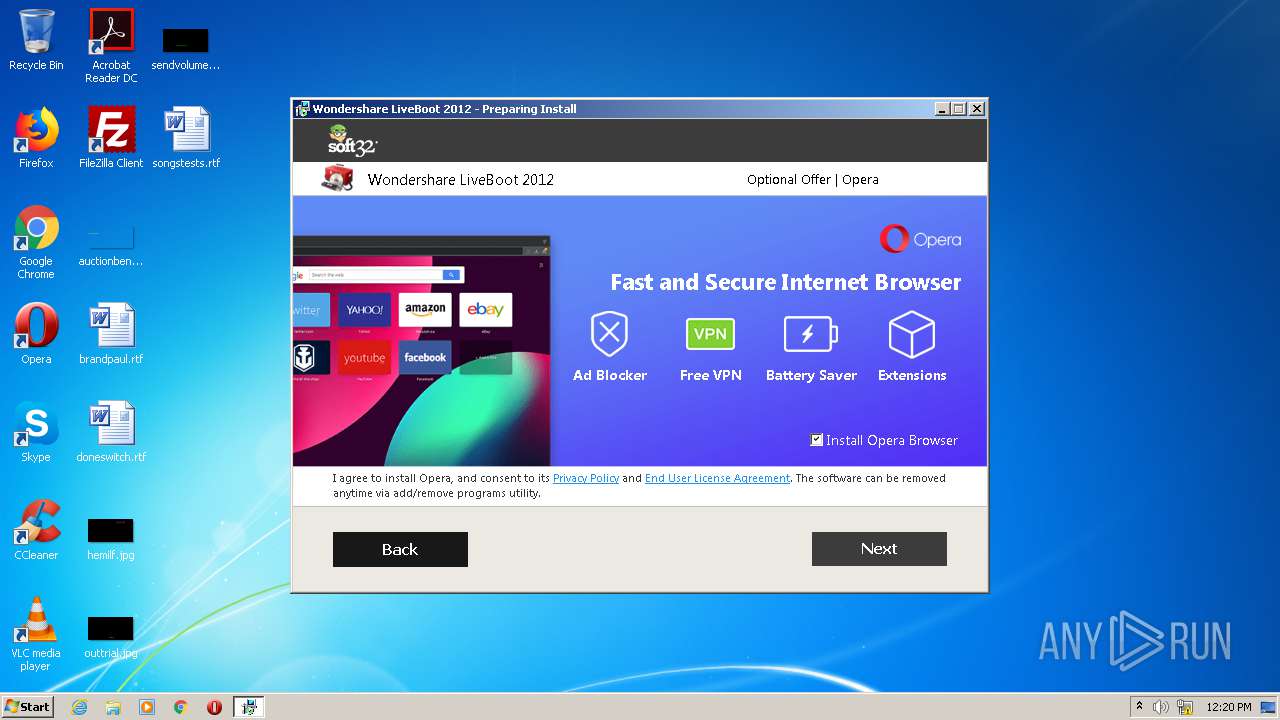
Task: Open the CCleaner desktop shortcut
Action: [x=36, y=530]
